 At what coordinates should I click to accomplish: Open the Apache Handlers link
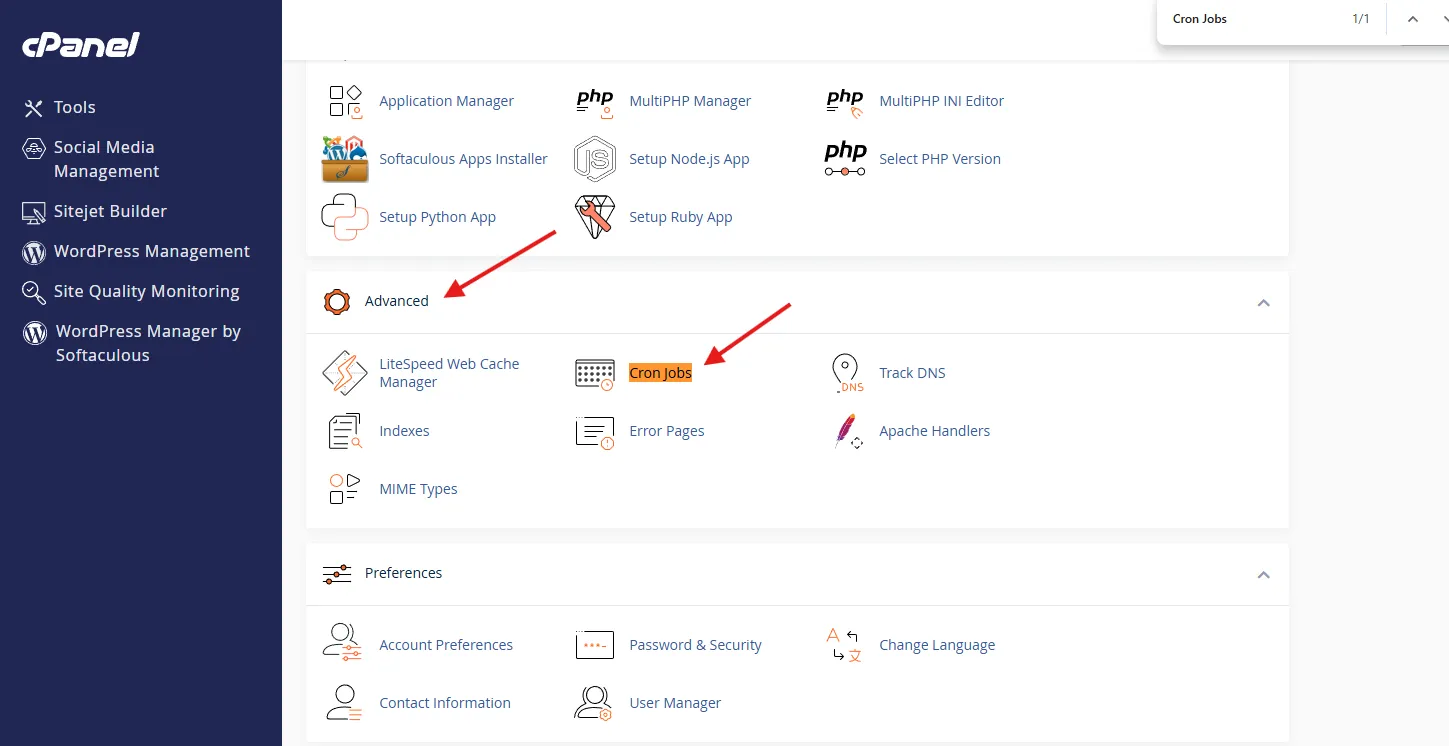point(935,431)
